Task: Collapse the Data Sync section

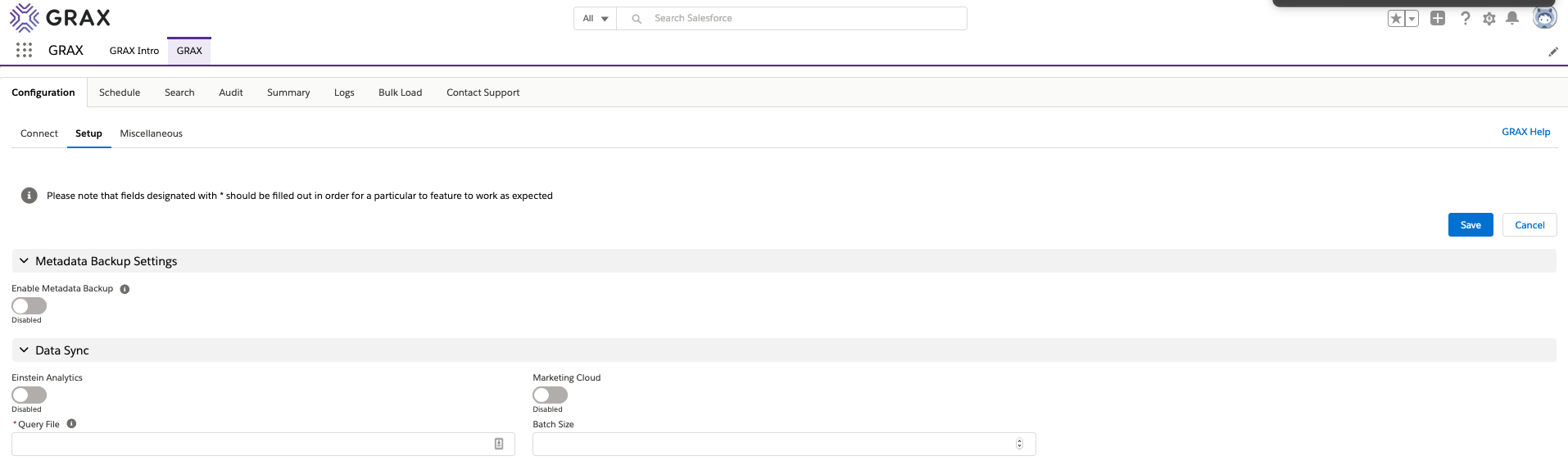Action: pos(784,350)
